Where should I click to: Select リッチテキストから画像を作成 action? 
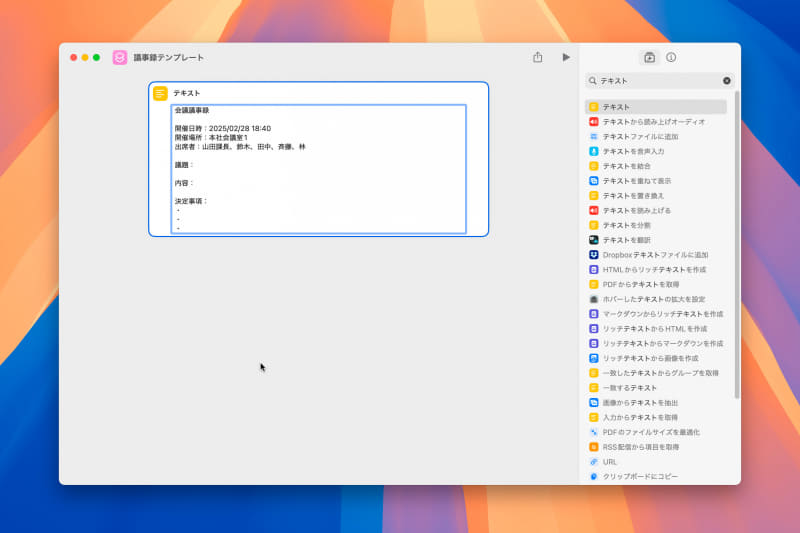click(656, 358)
